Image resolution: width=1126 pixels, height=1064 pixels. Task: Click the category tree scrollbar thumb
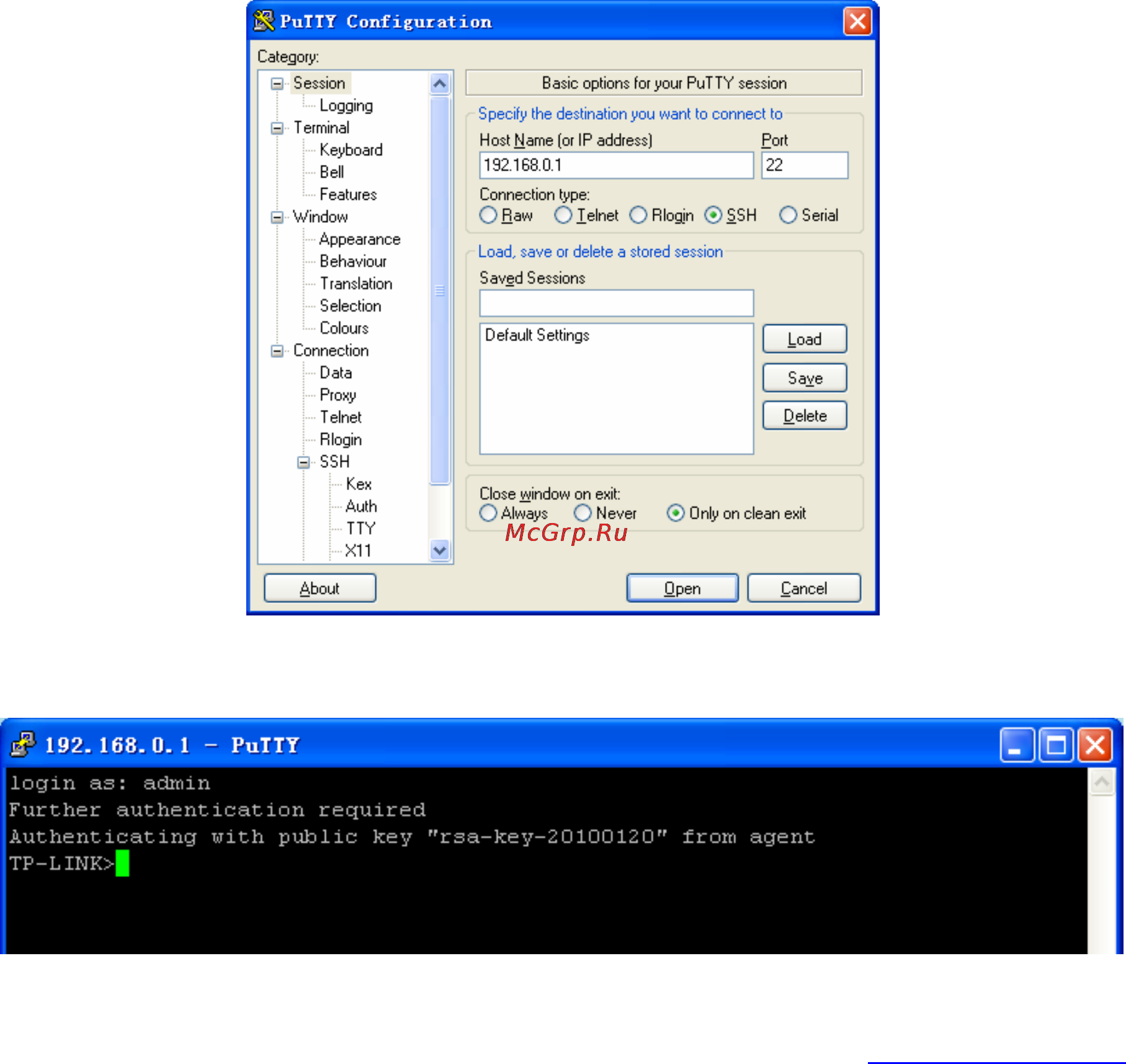(x=440, y=290)
